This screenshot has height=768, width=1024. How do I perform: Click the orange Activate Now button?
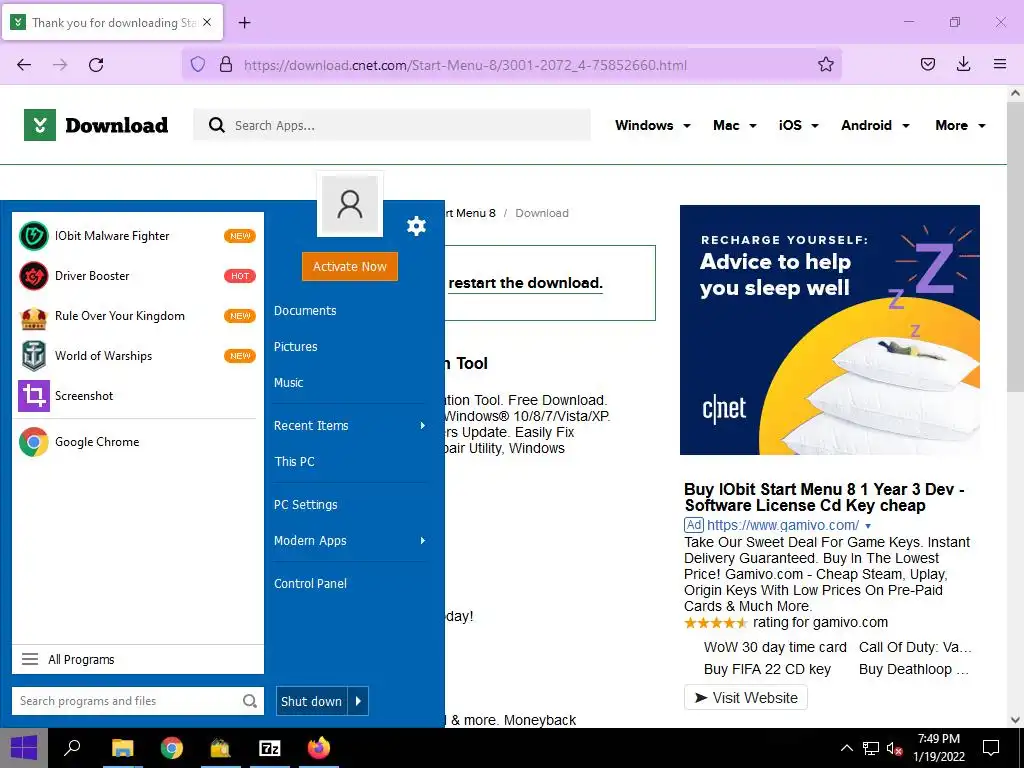349,266
